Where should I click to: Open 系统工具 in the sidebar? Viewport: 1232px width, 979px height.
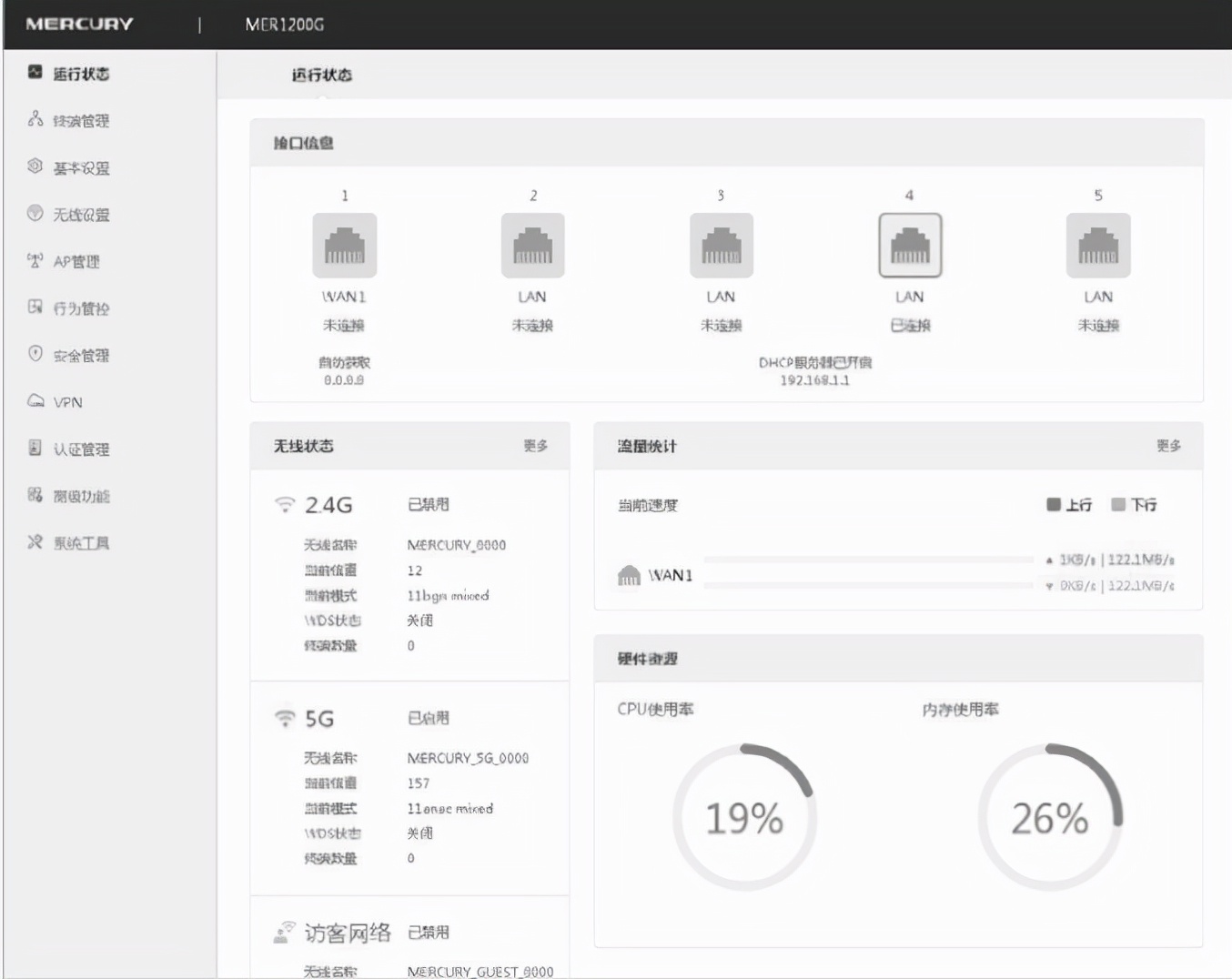coord(80,543)
